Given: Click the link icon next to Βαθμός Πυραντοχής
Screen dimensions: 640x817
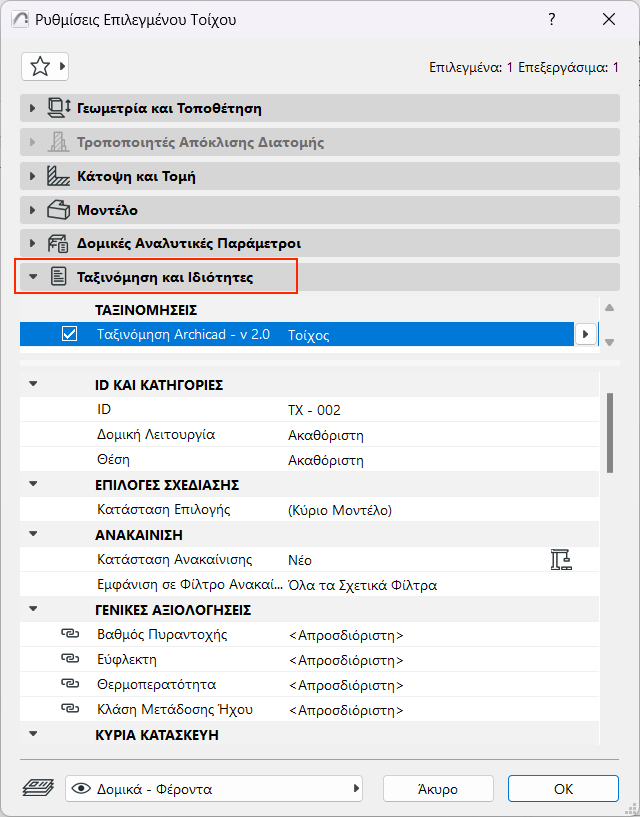Looking at the screenshot, I should (x=69, y=635).
